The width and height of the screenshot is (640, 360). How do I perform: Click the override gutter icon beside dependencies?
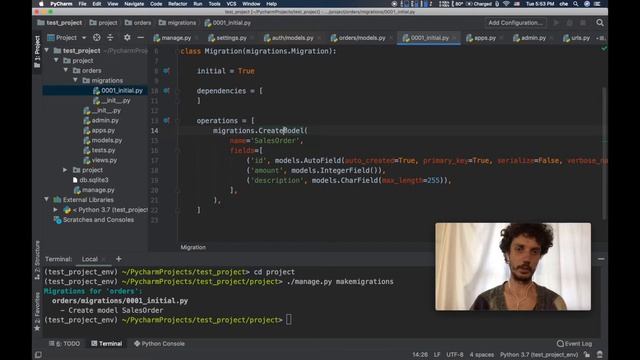(x=166, y=91)
